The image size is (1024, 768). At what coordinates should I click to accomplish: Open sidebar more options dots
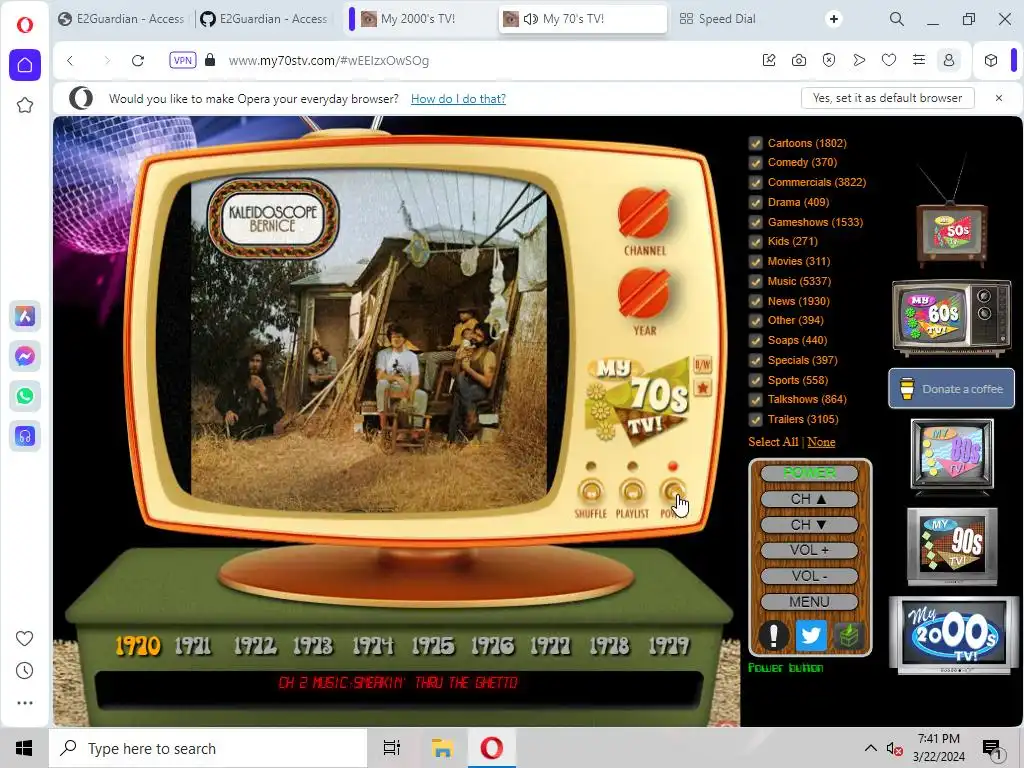24,703
